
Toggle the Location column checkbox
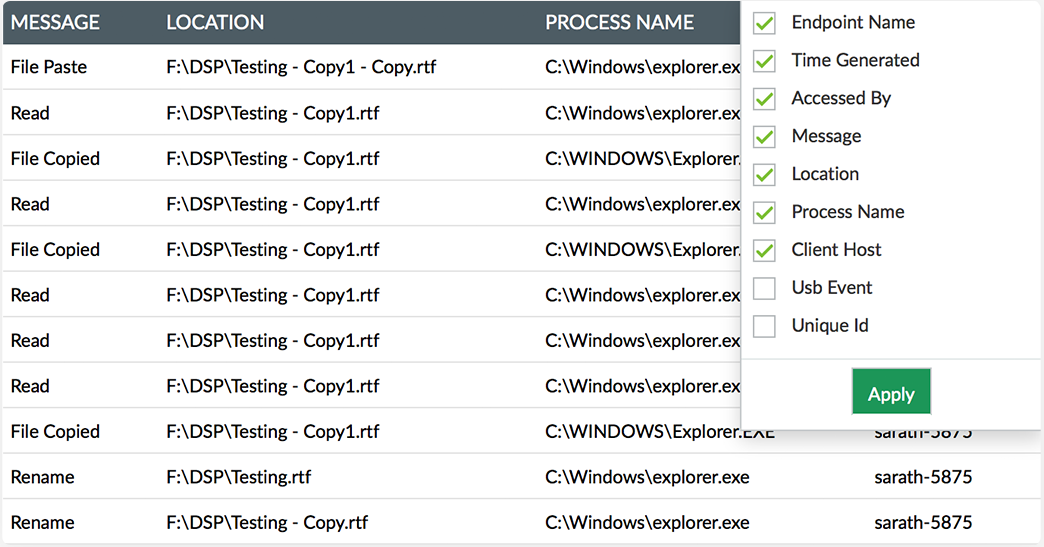click(x=764, y=175)
